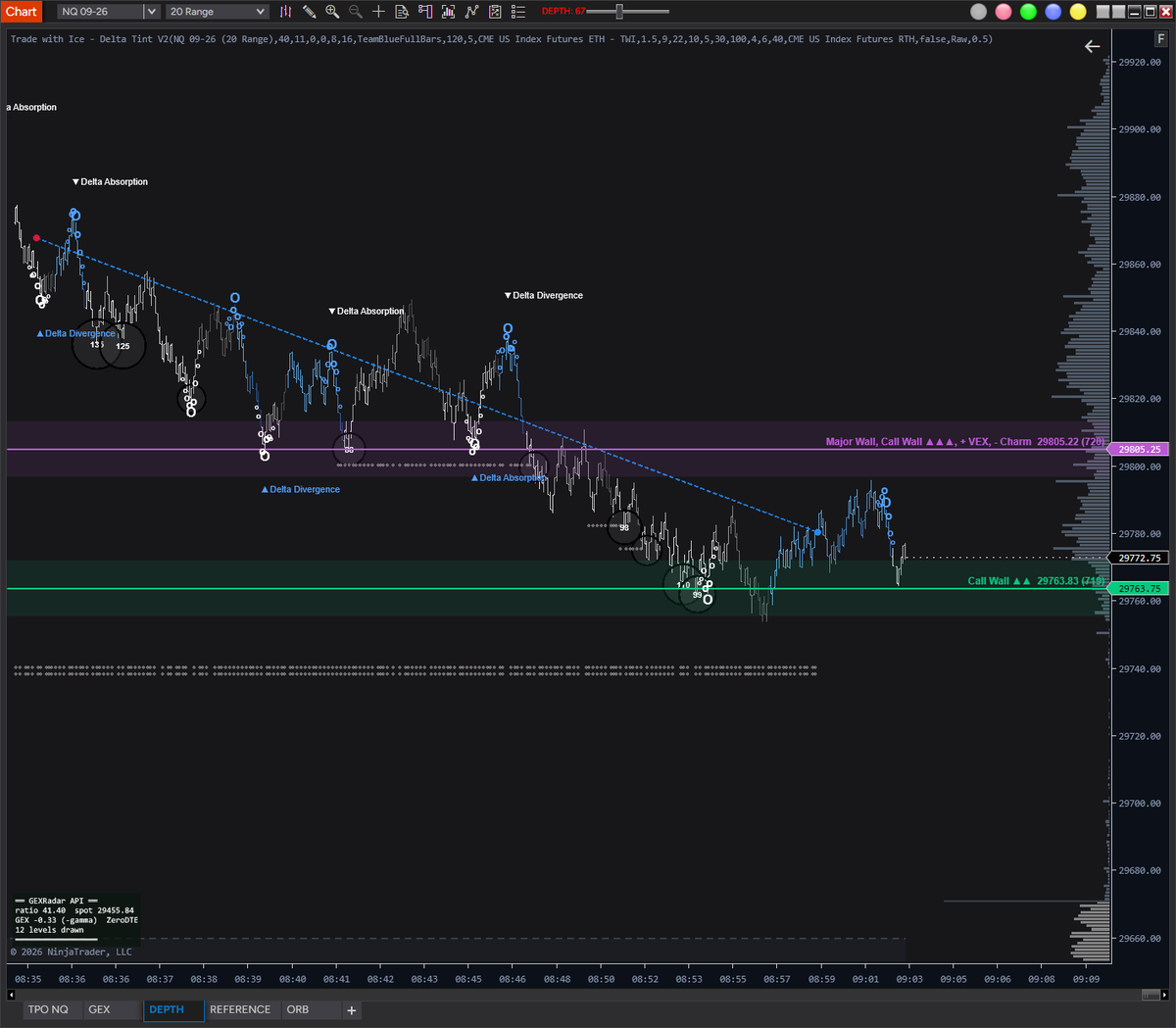Screen dimensions: 1176x1028
Task: Click the list-style toolbar icon
Action: [x=518, y=12]
